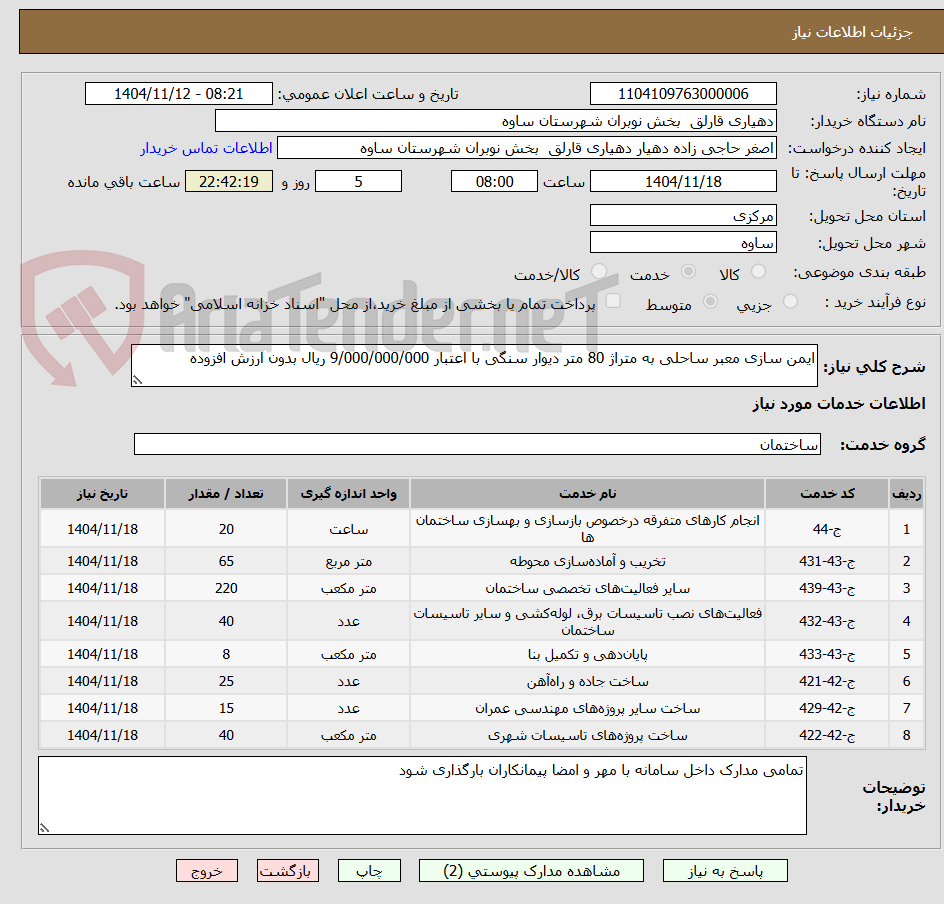Click service code ج-42-422 cell
This screenshot has height=904, width=944.
[827, 735]
